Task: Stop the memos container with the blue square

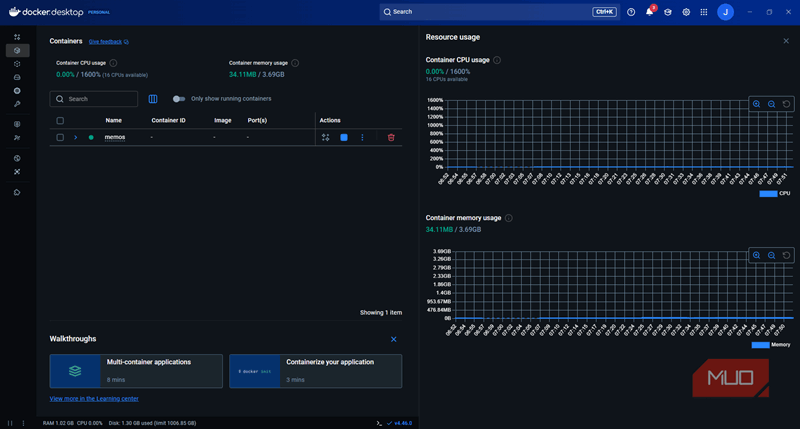Action: coord(344,137)
